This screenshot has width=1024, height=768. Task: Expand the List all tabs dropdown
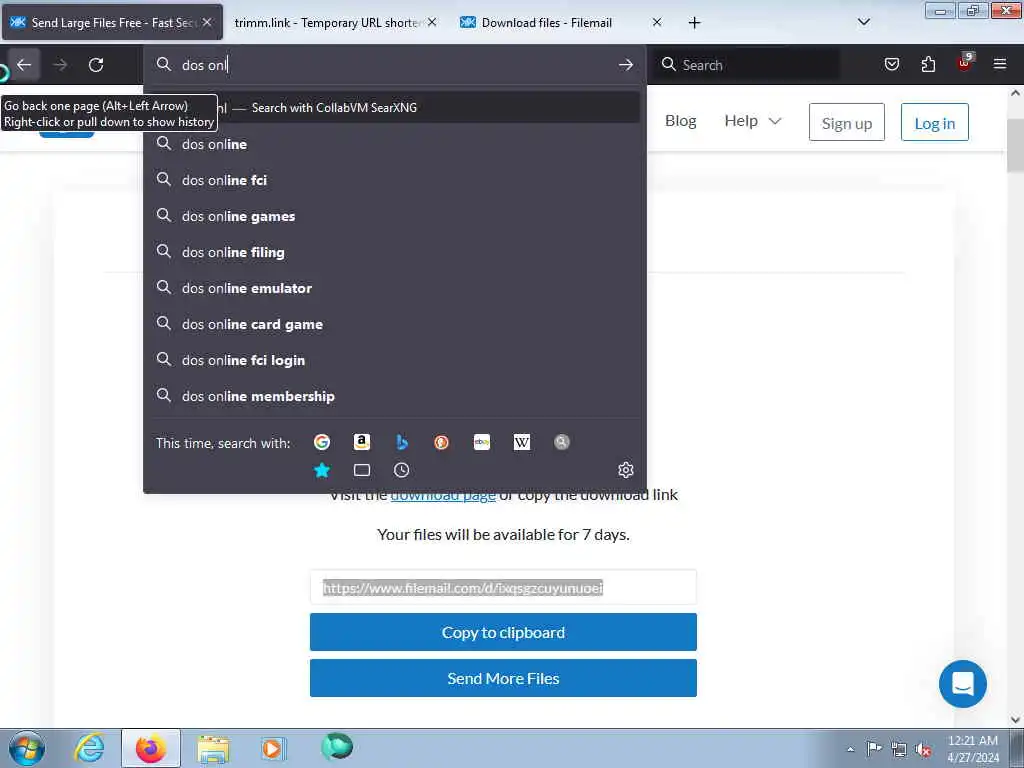(863, 22)
